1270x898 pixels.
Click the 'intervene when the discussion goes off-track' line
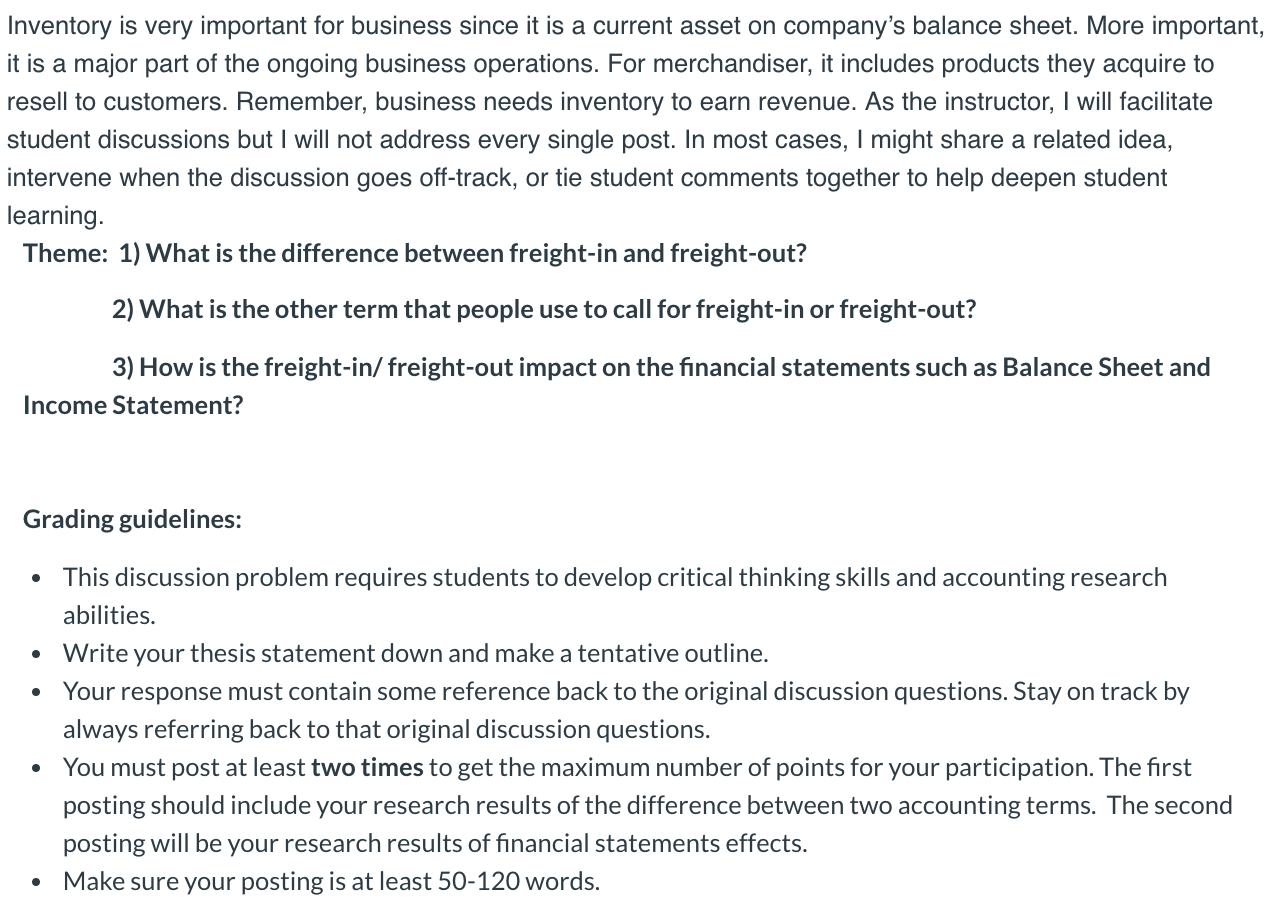tap(587, 178)
